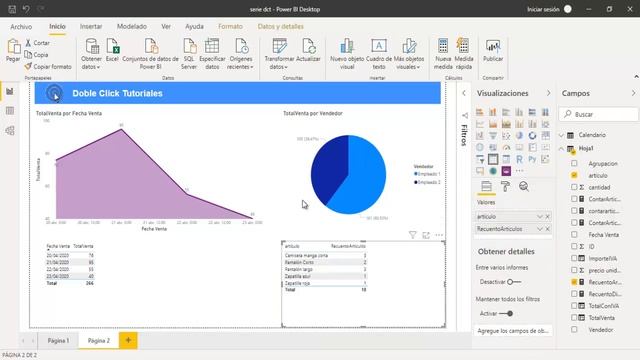Switch to Página 1 tab

click(58, 340)
